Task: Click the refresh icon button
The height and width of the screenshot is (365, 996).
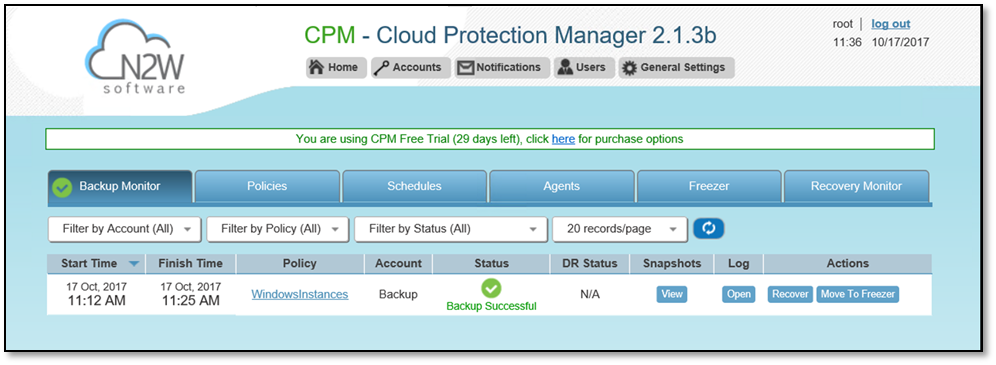Action: (709, 229)
